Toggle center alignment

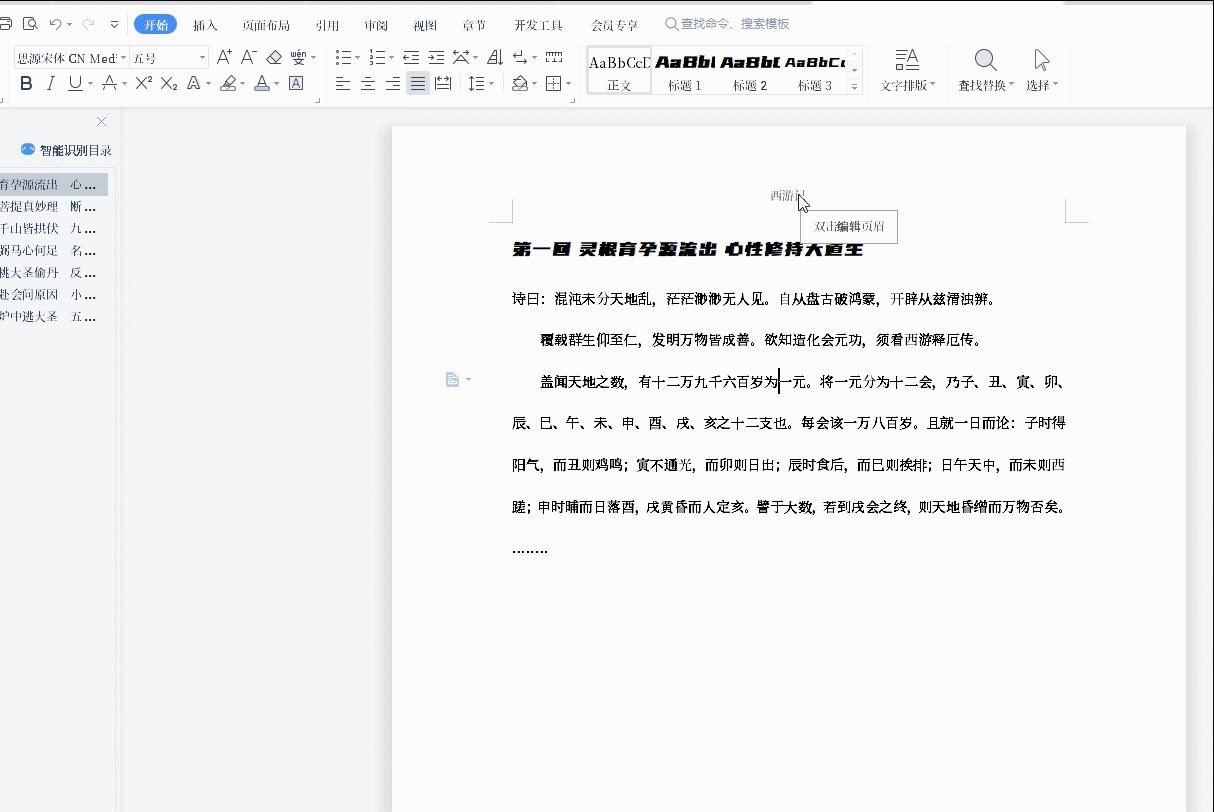point(367,84)
